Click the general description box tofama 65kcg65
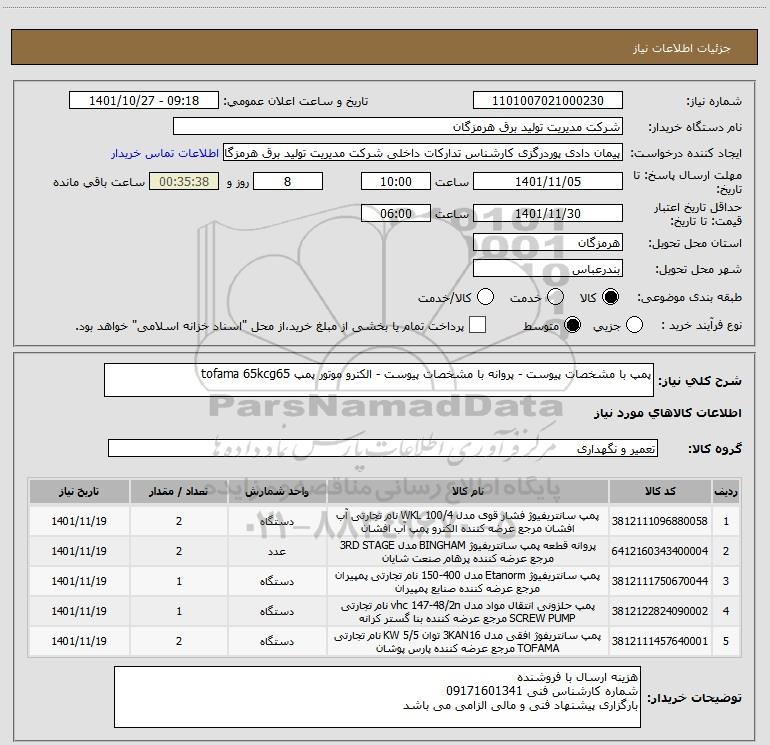The image size is (770, 745). click(x=379, y=380)
